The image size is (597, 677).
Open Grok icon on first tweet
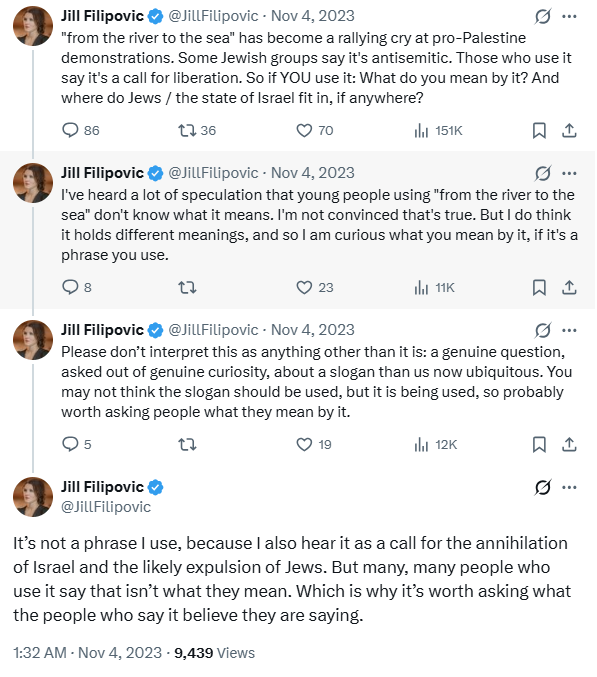click(543, 16)
